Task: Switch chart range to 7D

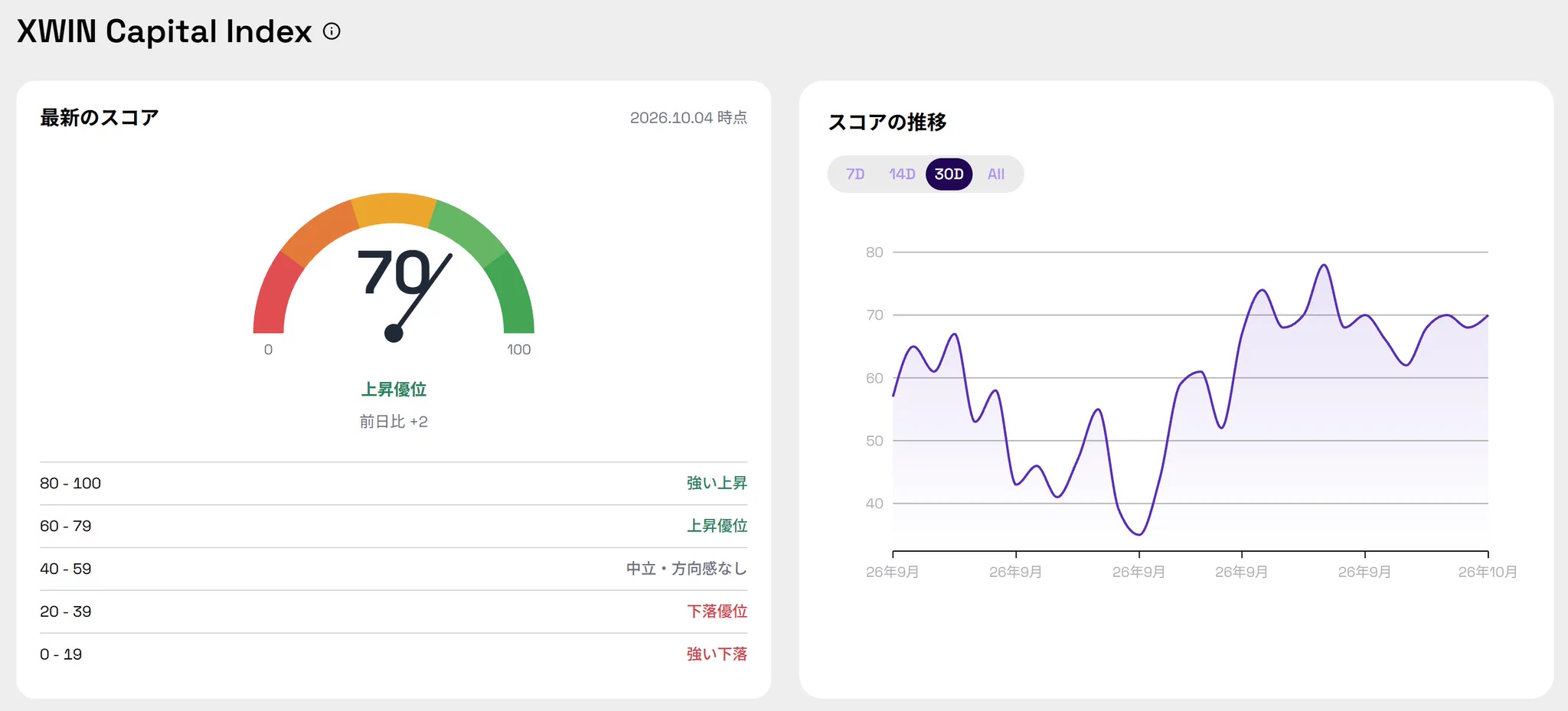Action: 855,174
